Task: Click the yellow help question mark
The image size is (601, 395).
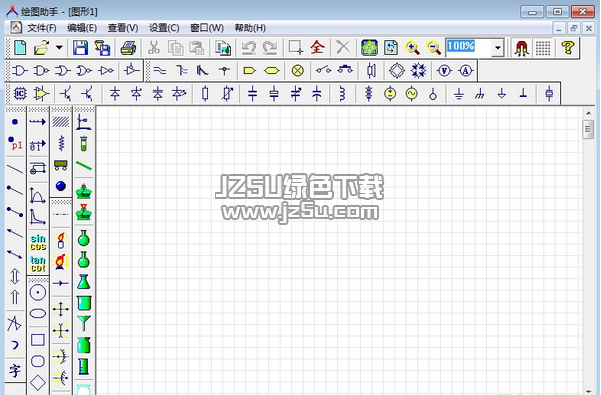Action: point(567,48)
